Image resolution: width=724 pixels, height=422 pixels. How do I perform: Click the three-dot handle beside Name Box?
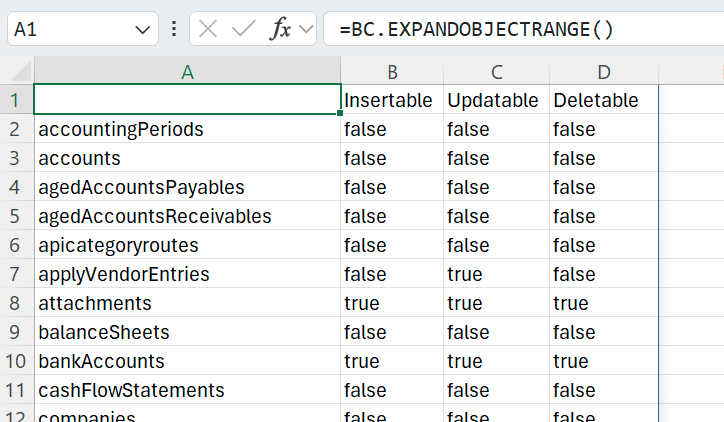click(x=174, y=29)
